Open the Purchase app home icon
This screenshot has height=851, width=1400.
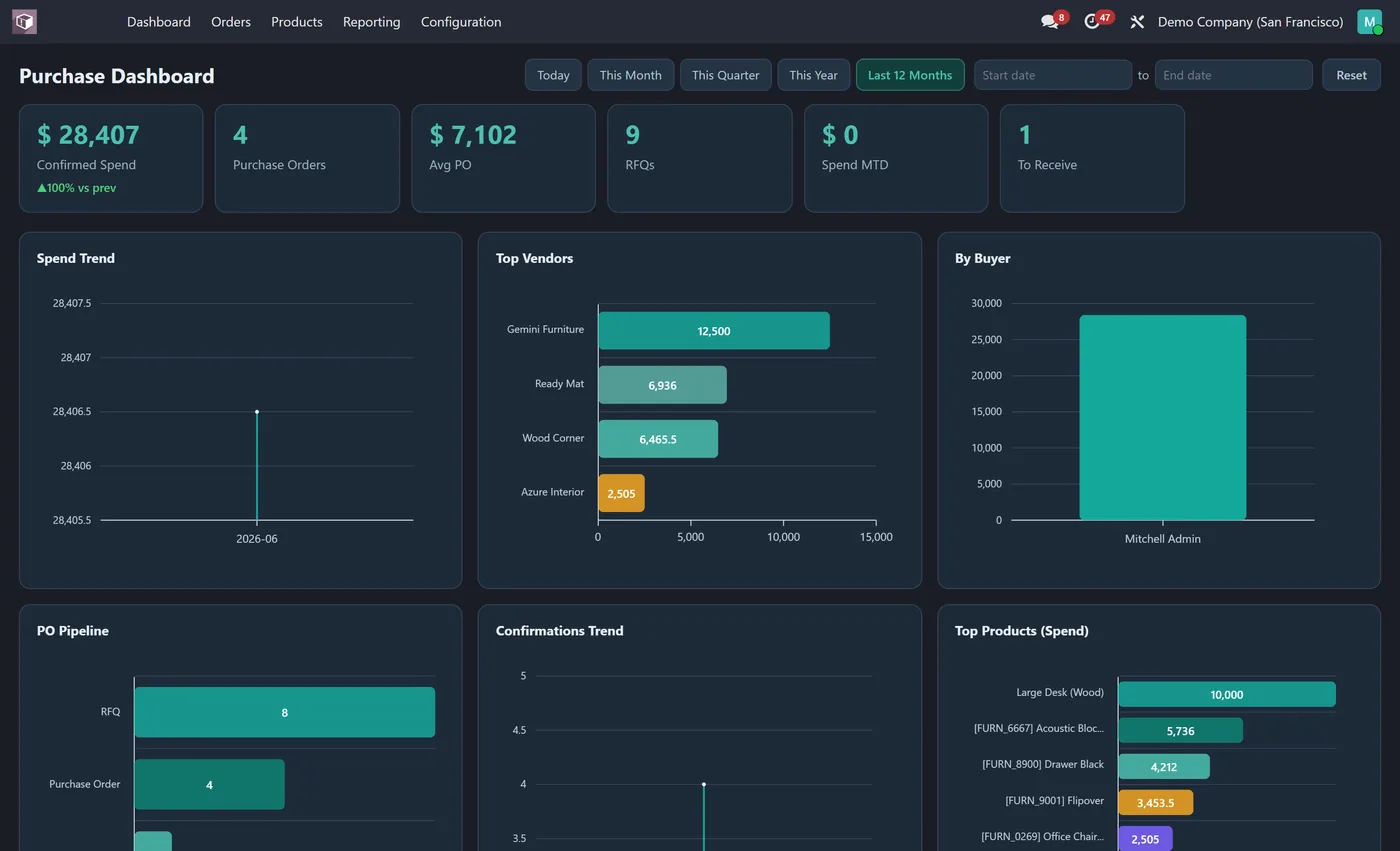[24, 21]
